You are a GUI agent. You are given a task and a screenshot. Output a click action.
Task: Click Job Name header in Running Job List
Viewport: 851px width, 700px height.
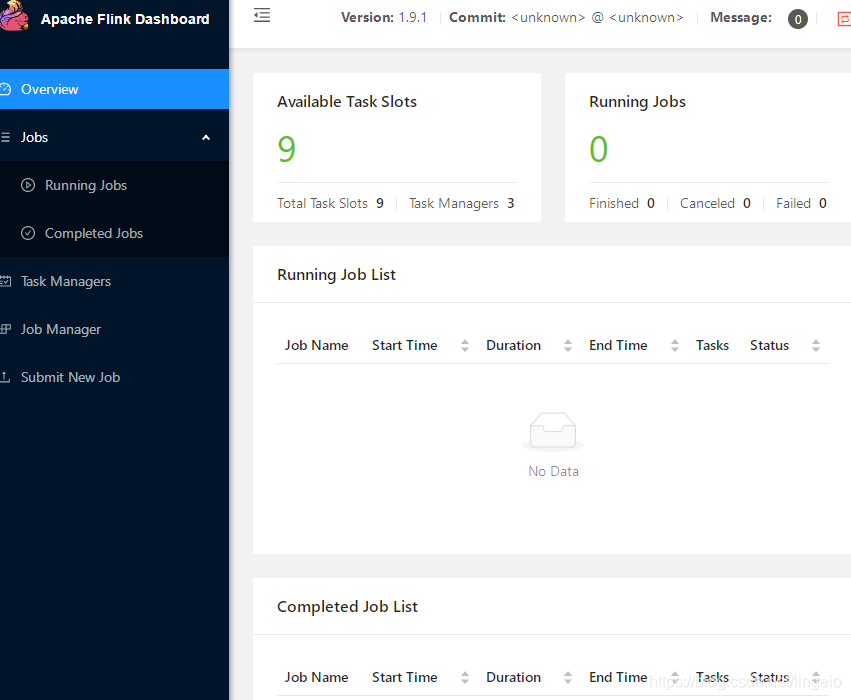click(316, 346)
